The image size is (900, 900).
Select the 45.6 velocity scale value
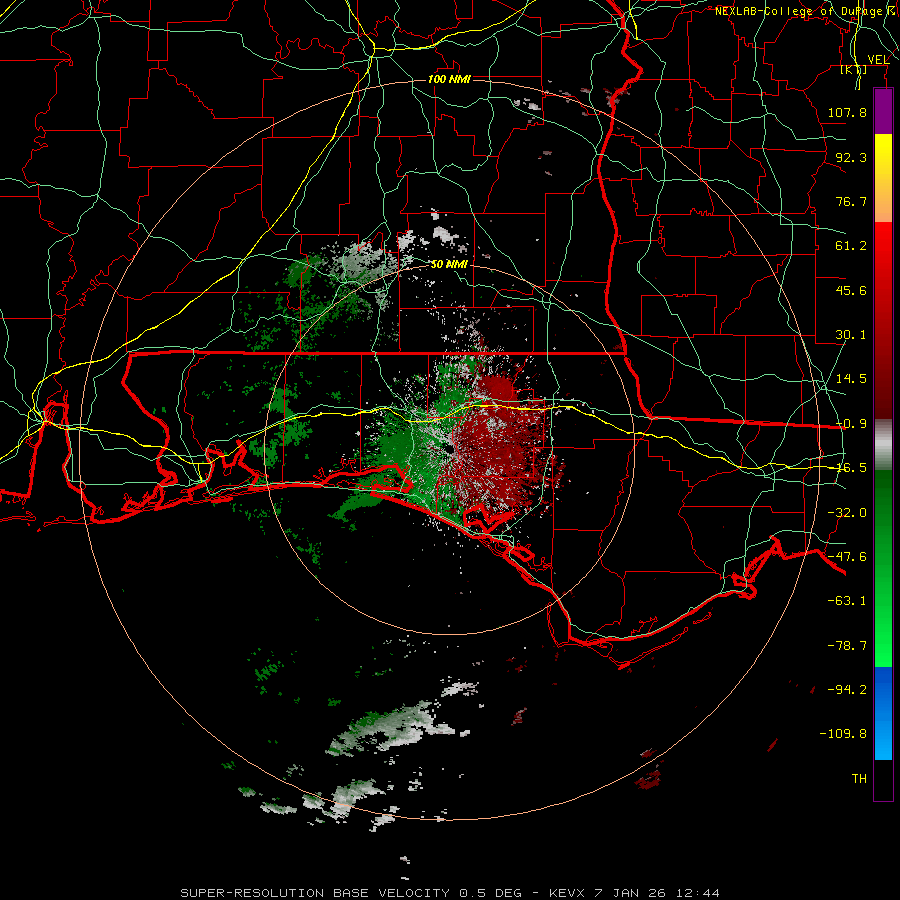coord(851,290)
